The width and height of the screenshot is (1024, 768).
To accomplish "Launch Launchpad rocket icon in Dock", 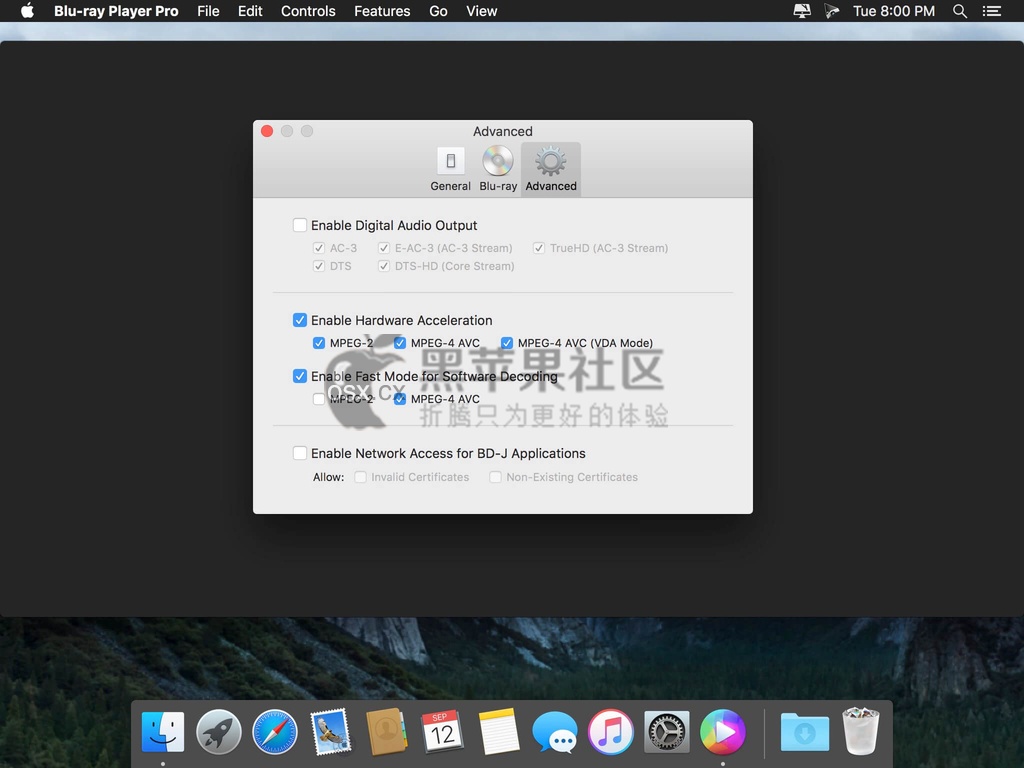I will coord(219,732).
